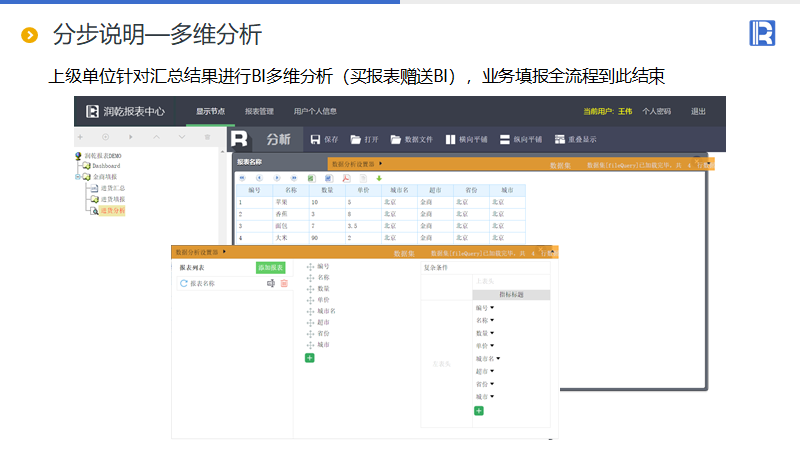
Task: Select 润乾报表DEMO root node
Action: pos(103,156)
